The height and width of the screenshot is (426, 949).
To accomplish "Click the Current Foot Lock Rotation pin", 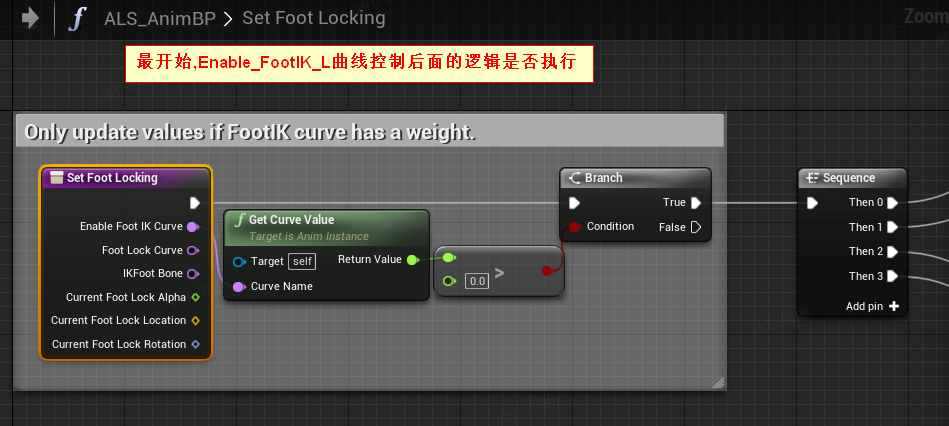I will click(x=195, y=345).
